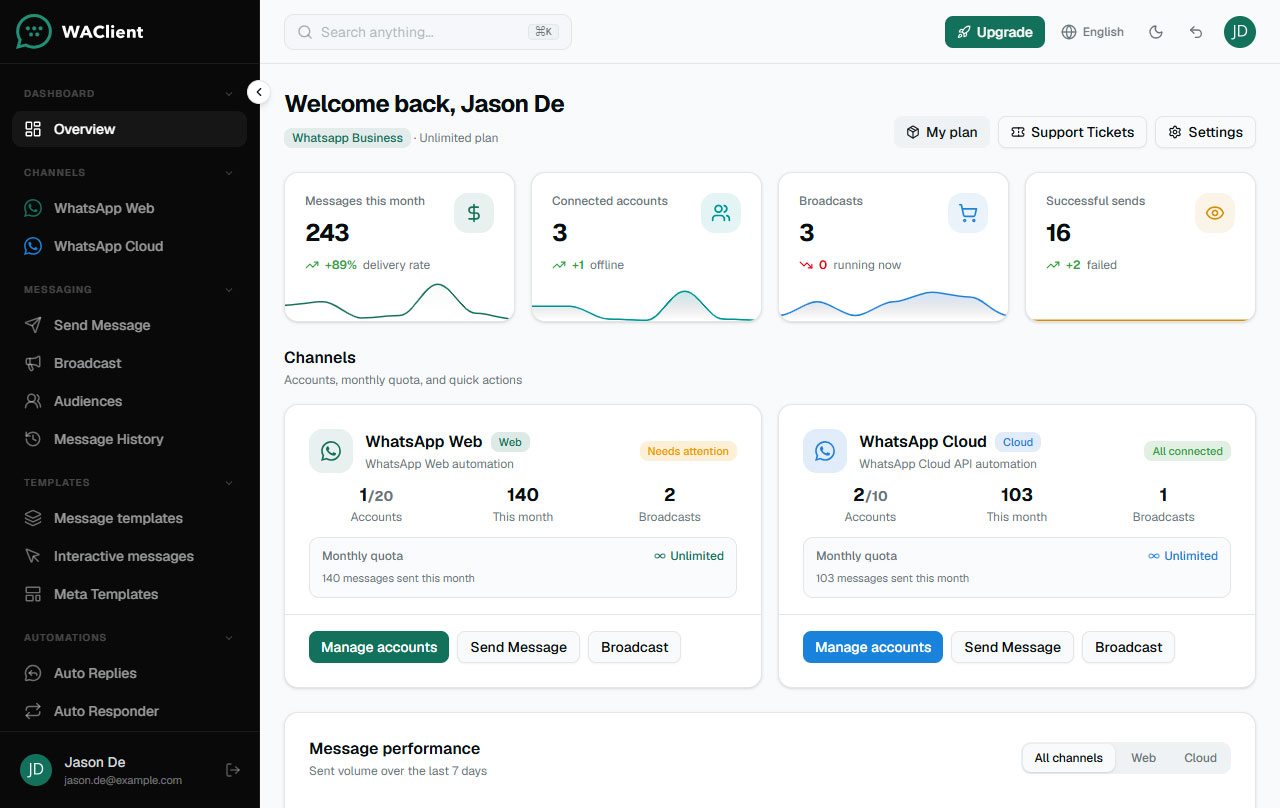The height and width of the screenshot is (808, 1280).
Task: Click the WAClient logo icon
Action: (x=33, y=31)
